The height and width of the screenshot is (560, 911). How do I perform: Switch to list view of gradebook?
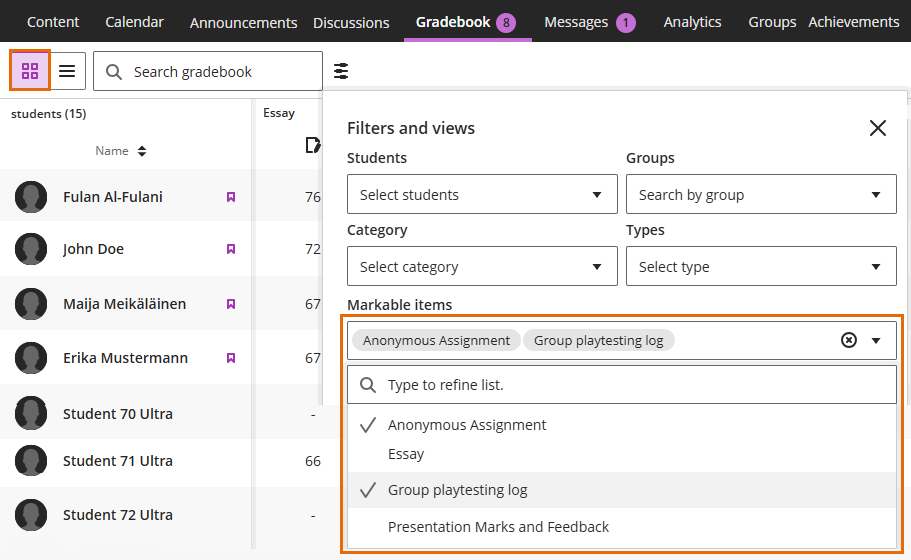coord(67,71)
